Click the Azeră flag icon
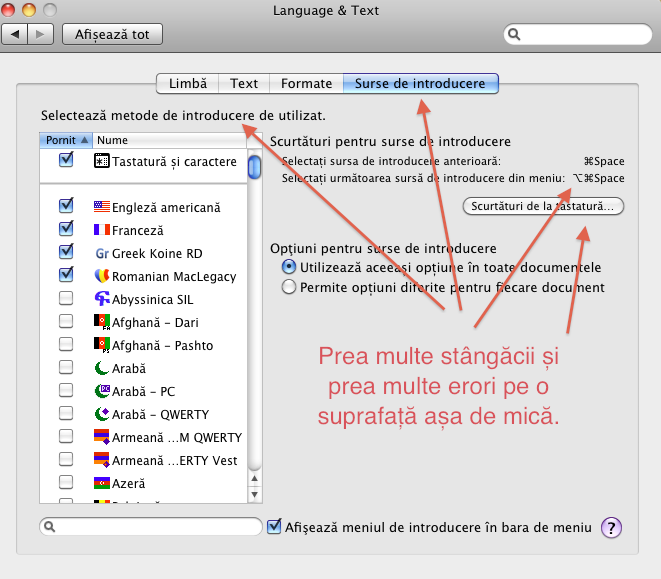The image size is (661, 579). point(102,483)
